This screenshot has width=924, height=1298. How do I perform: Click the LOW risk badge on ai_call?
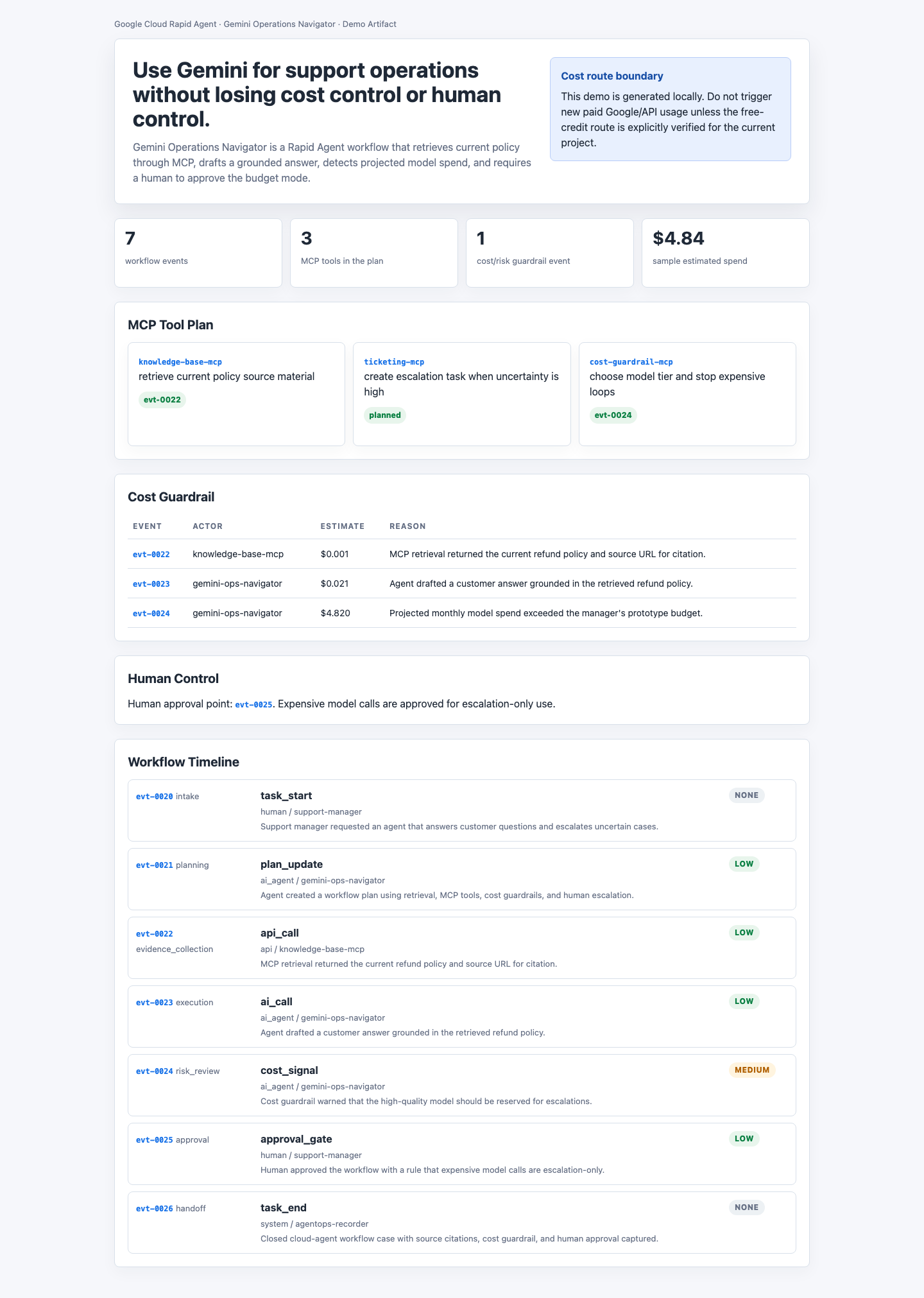pos(744,1001)
